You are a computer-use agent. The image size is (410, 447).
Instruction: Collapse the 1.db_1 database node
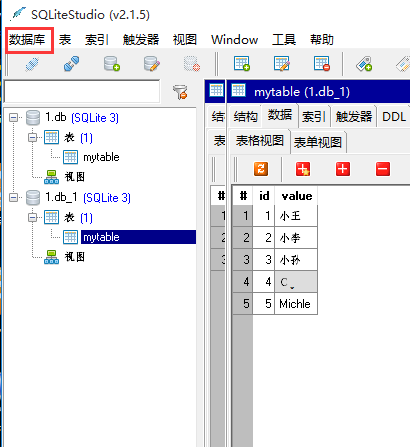(13, 197)
